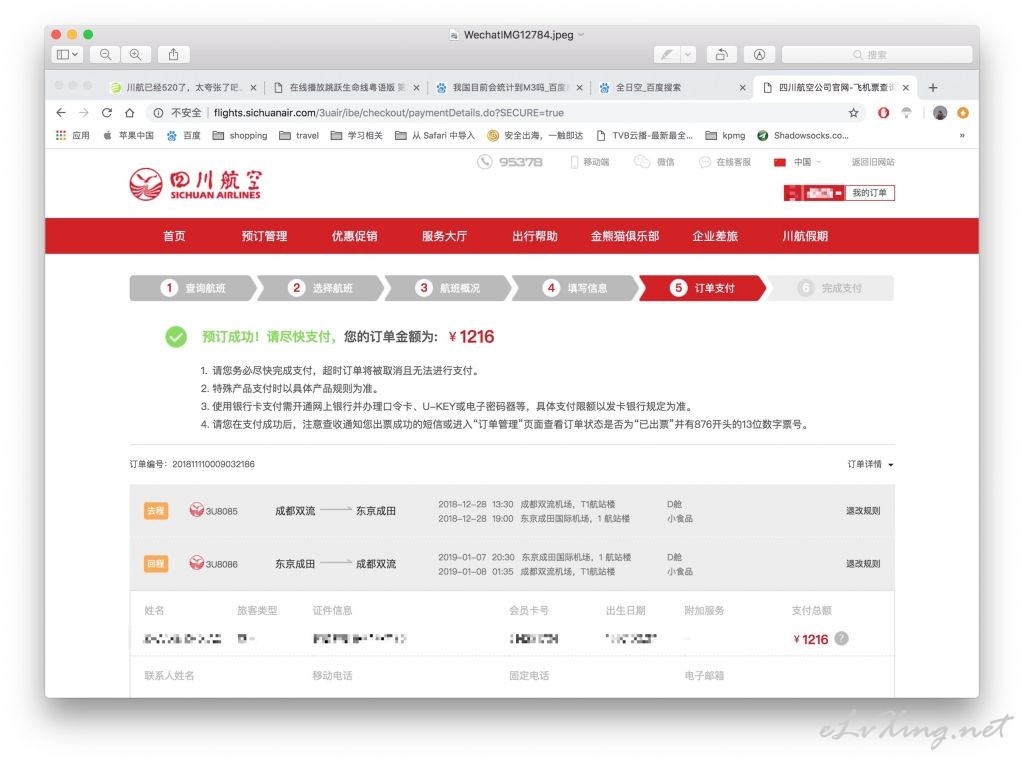Open the WechatIMG12784.jpeg title dropdown
The height and width of the screenshot is (762, 1024).
(581, 35)
